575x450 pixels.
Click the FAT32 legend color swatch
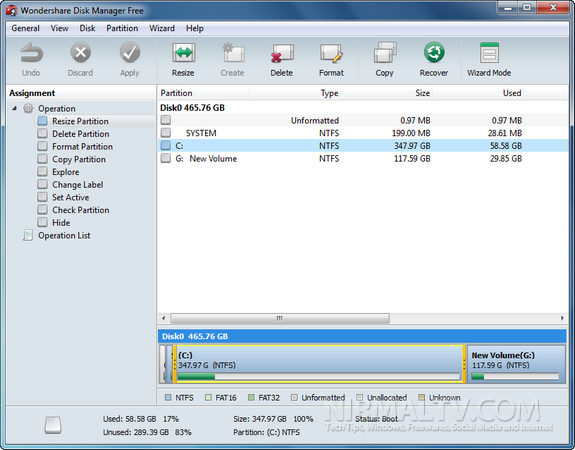click(x=251, y=397)
